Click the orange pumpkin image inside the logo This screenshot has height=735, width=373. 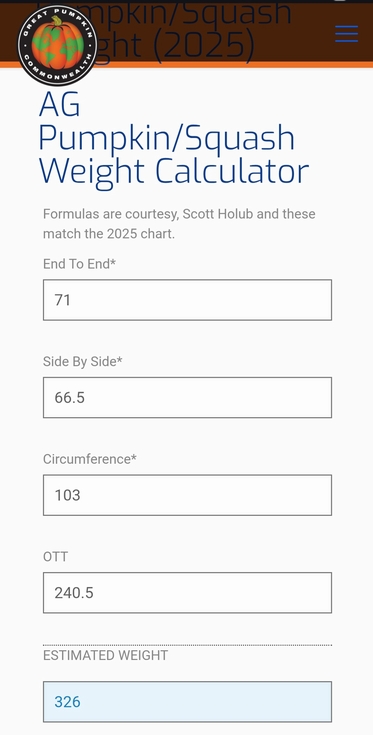click(x=58, y=45)
